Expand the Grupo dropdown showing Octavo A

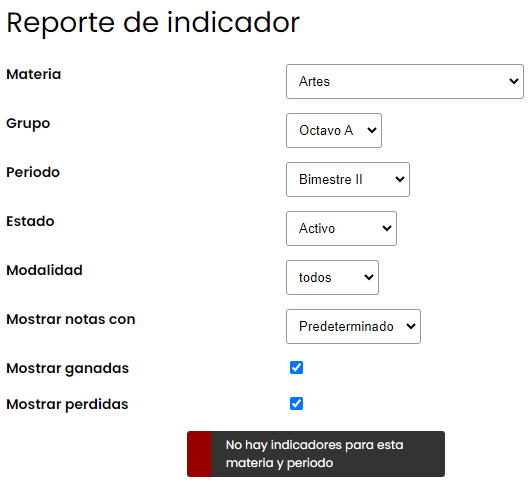[334, 130]
